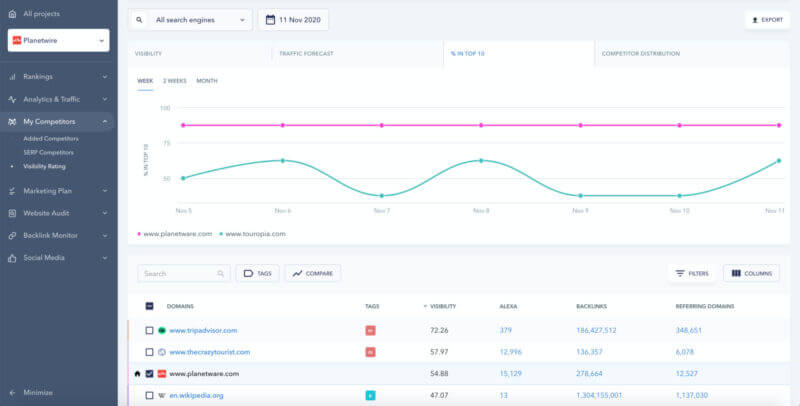Open Visibility Rating submenu item

pos(44,166)
